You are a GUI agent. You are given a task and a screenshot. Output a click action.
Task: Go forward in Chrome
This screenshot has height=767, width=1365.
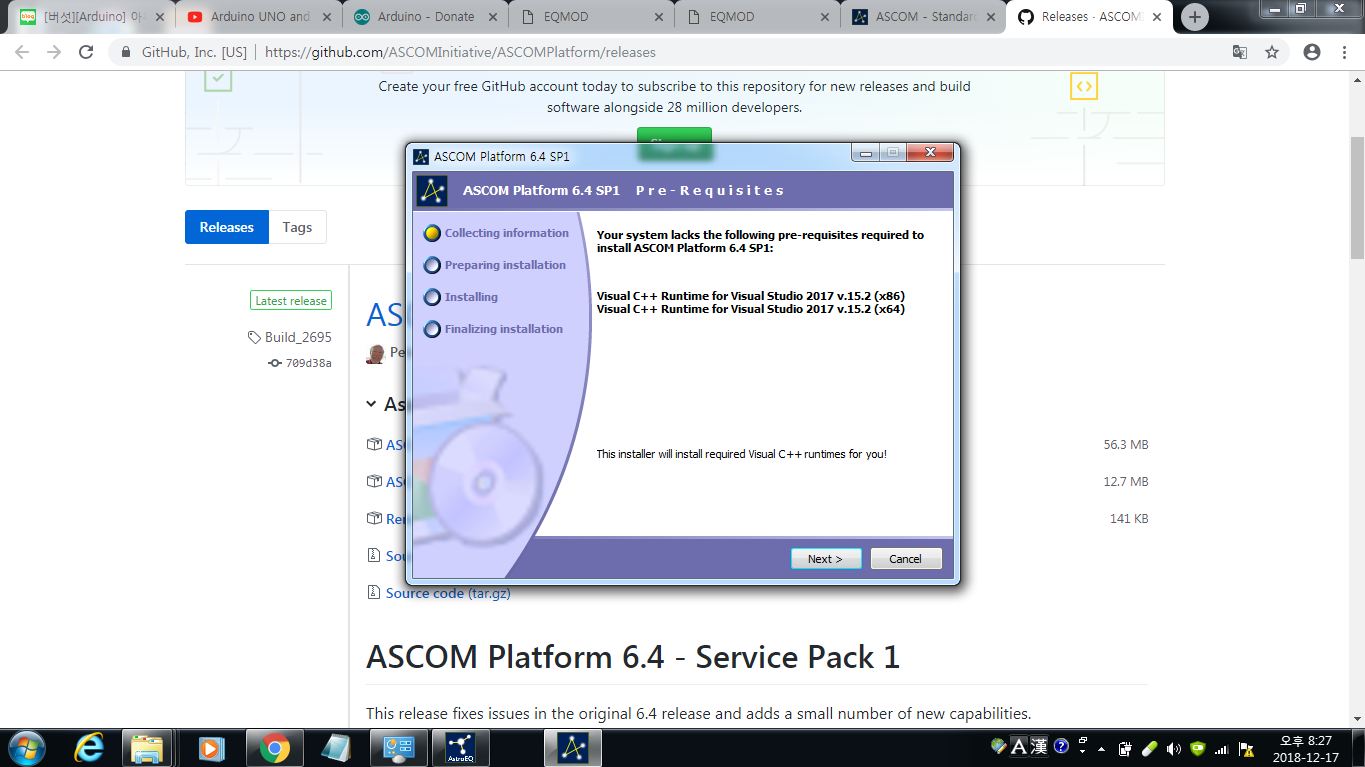tap(54, 52)
